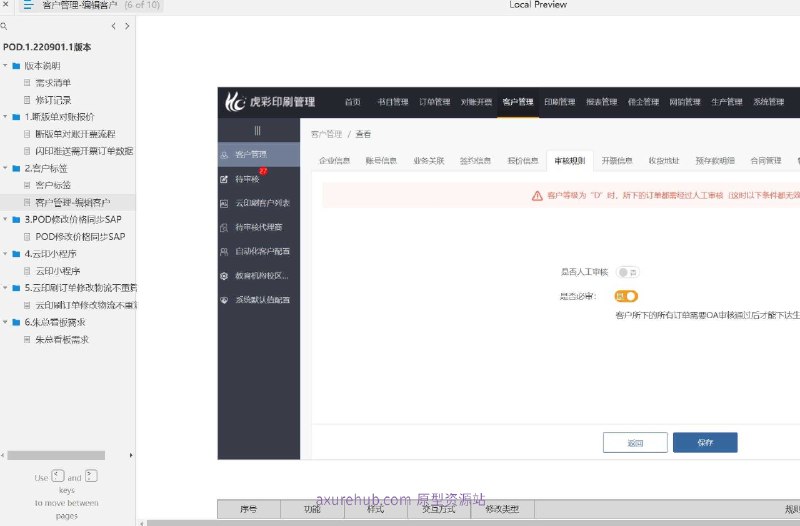
Task: Open the 首页 nav item
Action: 353,102
